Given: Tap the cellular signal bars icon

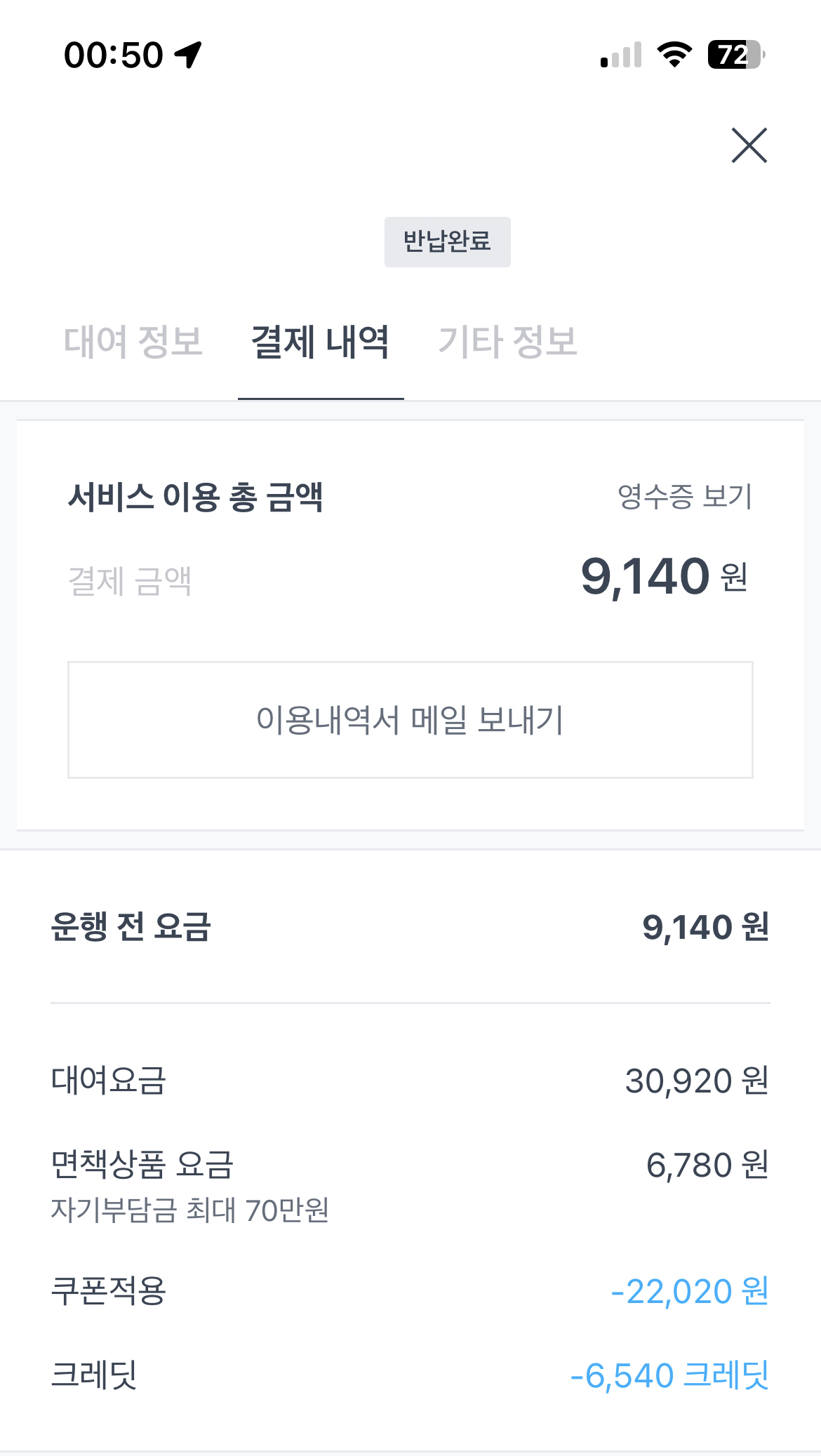Looking at the screenshot, I should point(621,55).
